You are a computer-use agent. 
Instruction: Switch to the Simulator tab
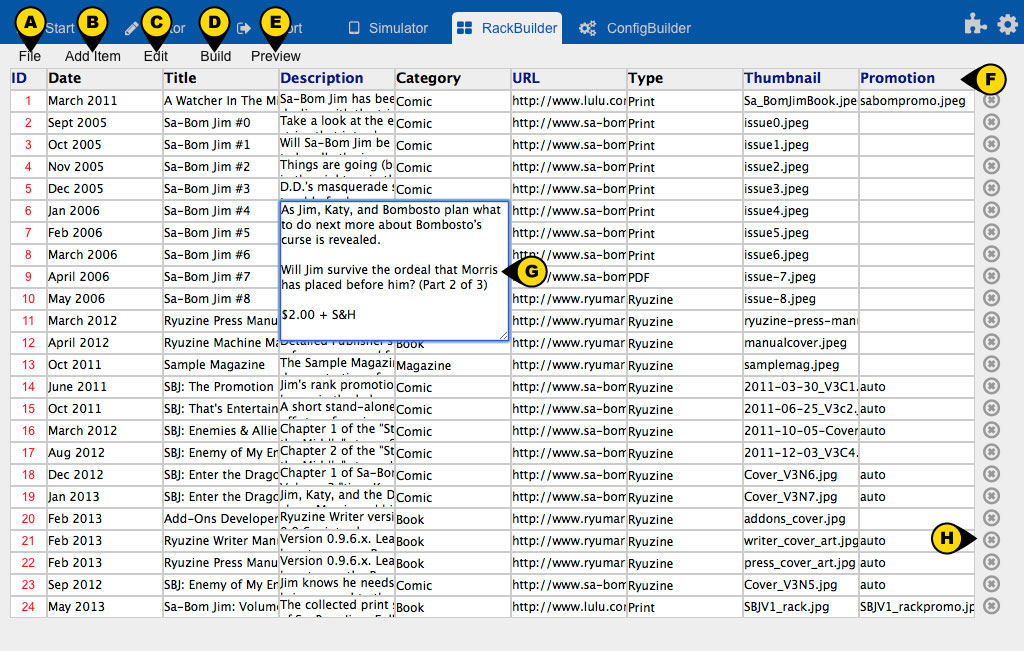(x=388, y=28)
